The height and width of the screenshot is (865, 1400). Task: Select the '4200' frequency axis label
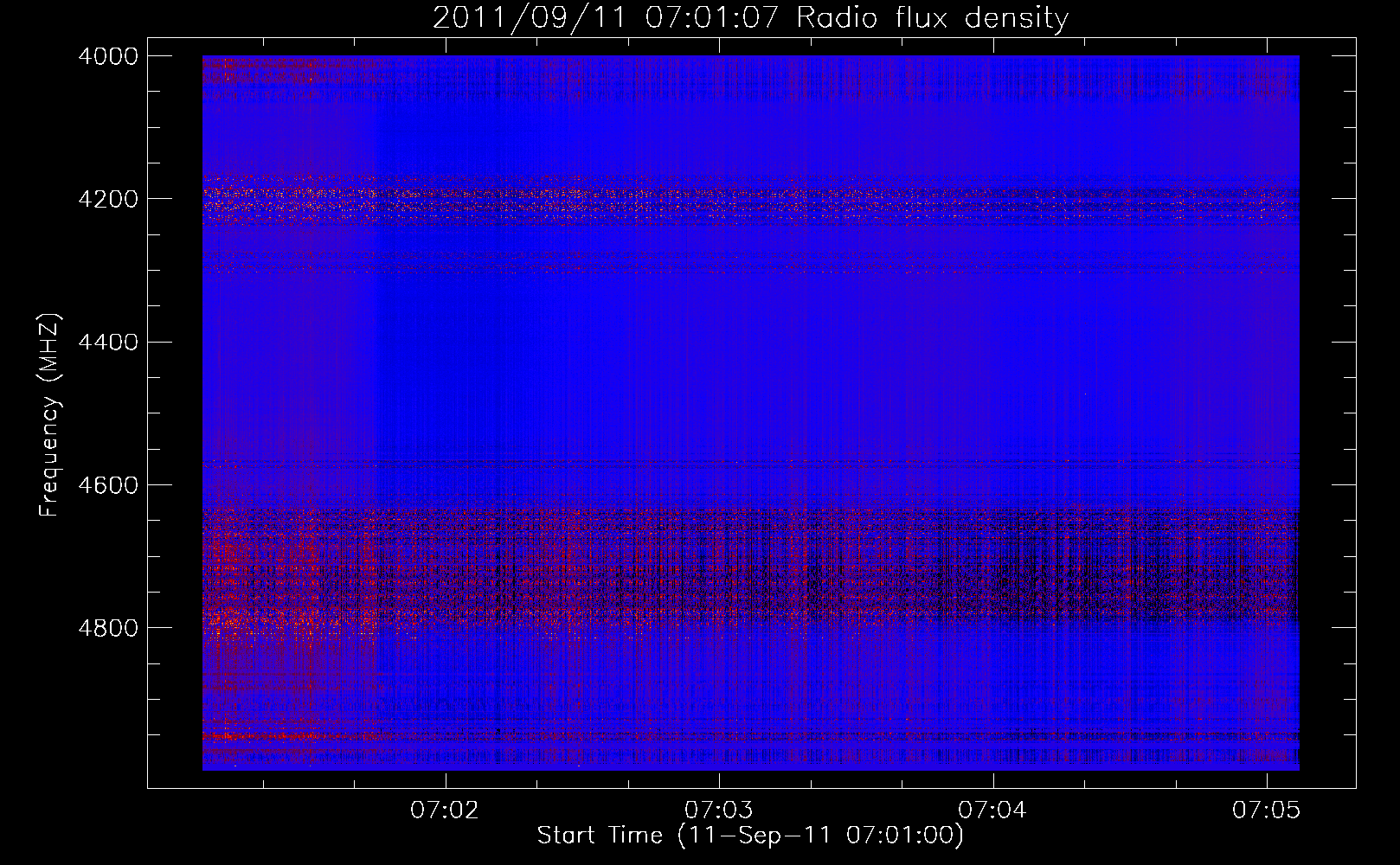(x=107, y=199)
